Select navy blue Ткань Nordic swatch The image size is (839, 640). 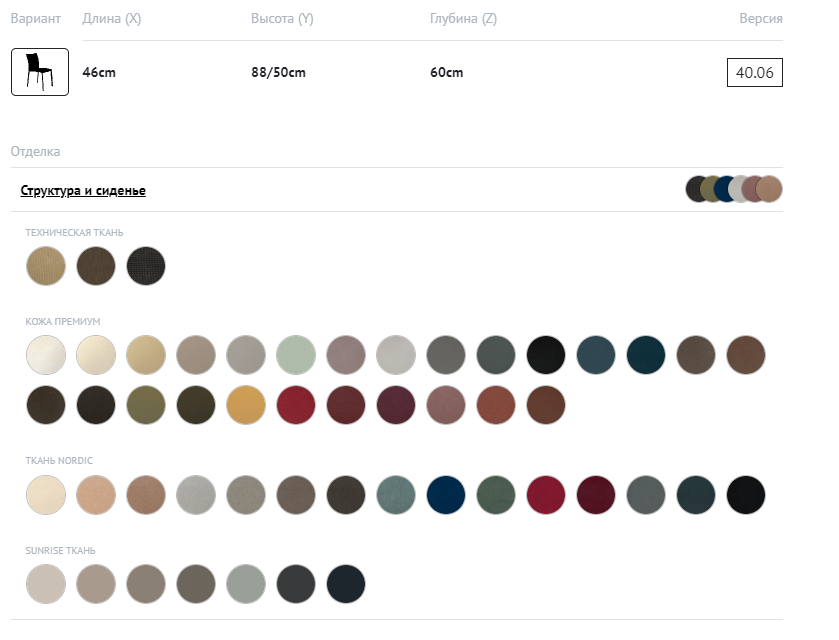pyautogui.click(x=446, y=495)
